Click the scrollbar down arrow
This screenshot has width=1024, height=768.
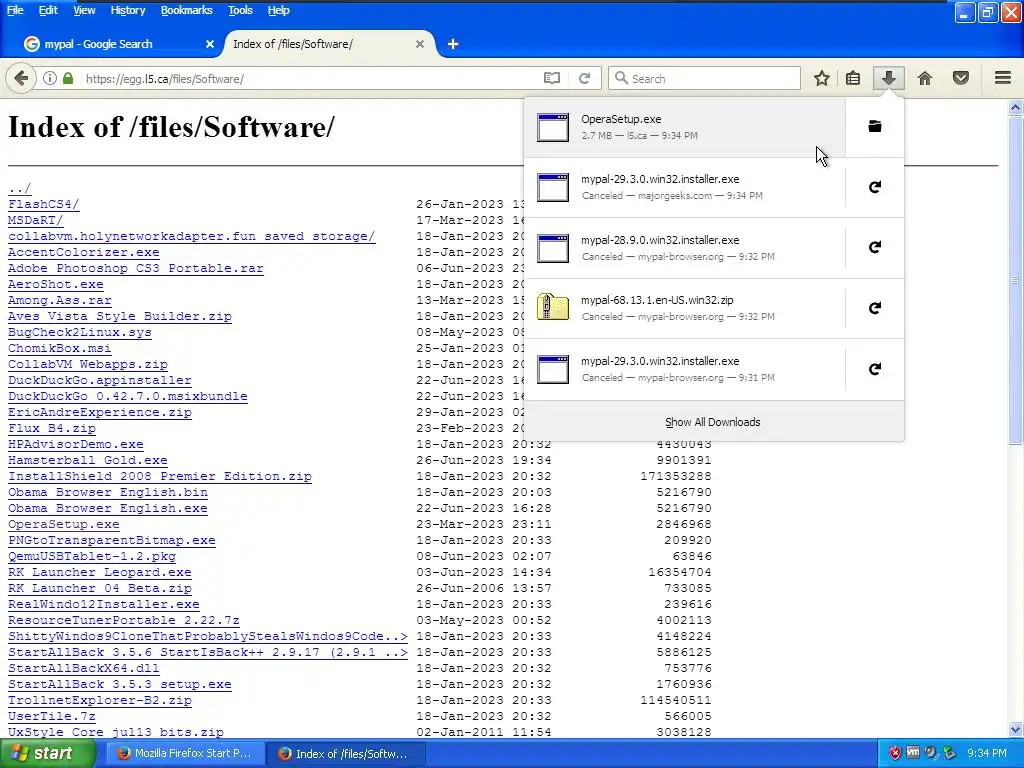click(x=1016, y=729)
